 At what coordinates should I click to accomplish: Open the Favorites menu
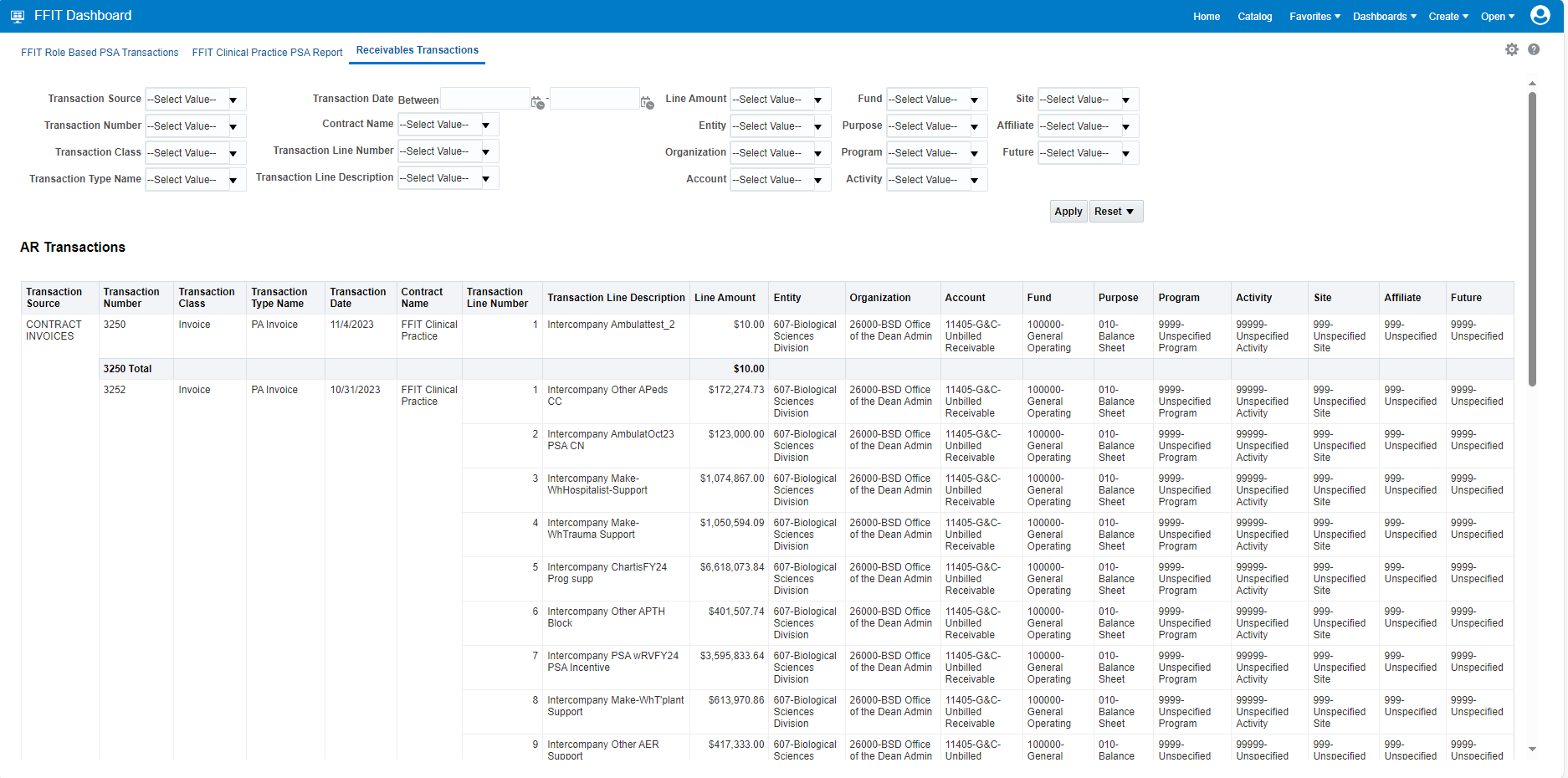click(x=1314, y=17)
